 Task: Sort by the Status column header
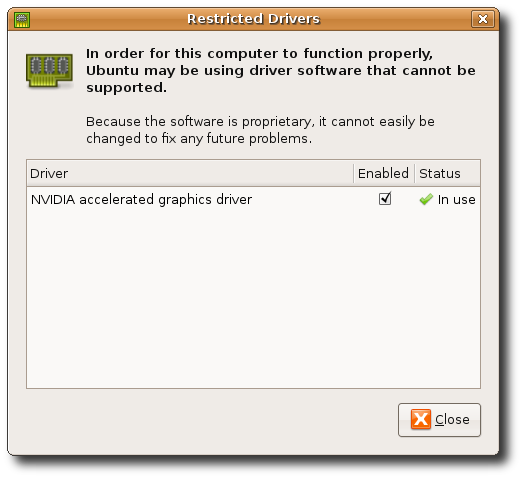(447, 173)
